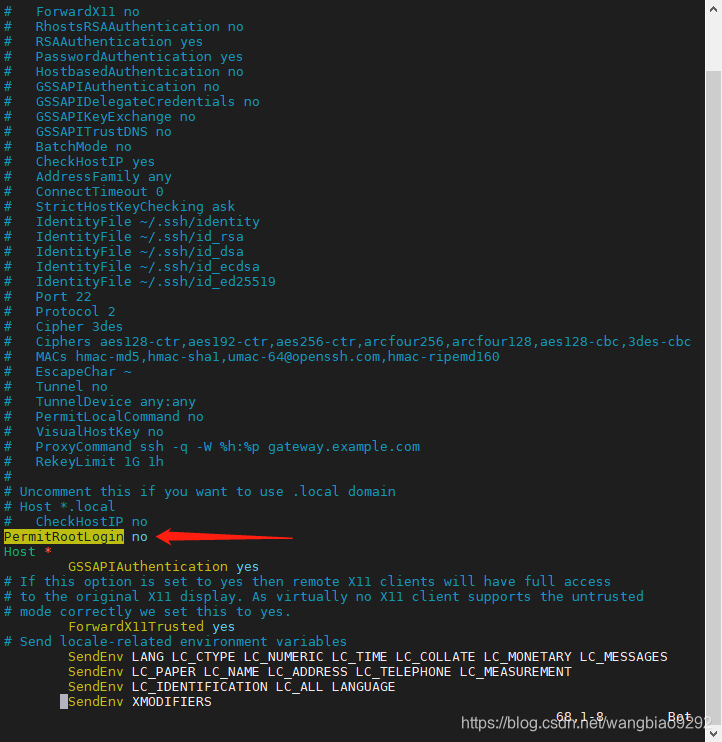This screenshot has width=722, height=742.
Task: Click 'GSSAPIAuthentication yes' under Host
Action: [x=163, y=566]
